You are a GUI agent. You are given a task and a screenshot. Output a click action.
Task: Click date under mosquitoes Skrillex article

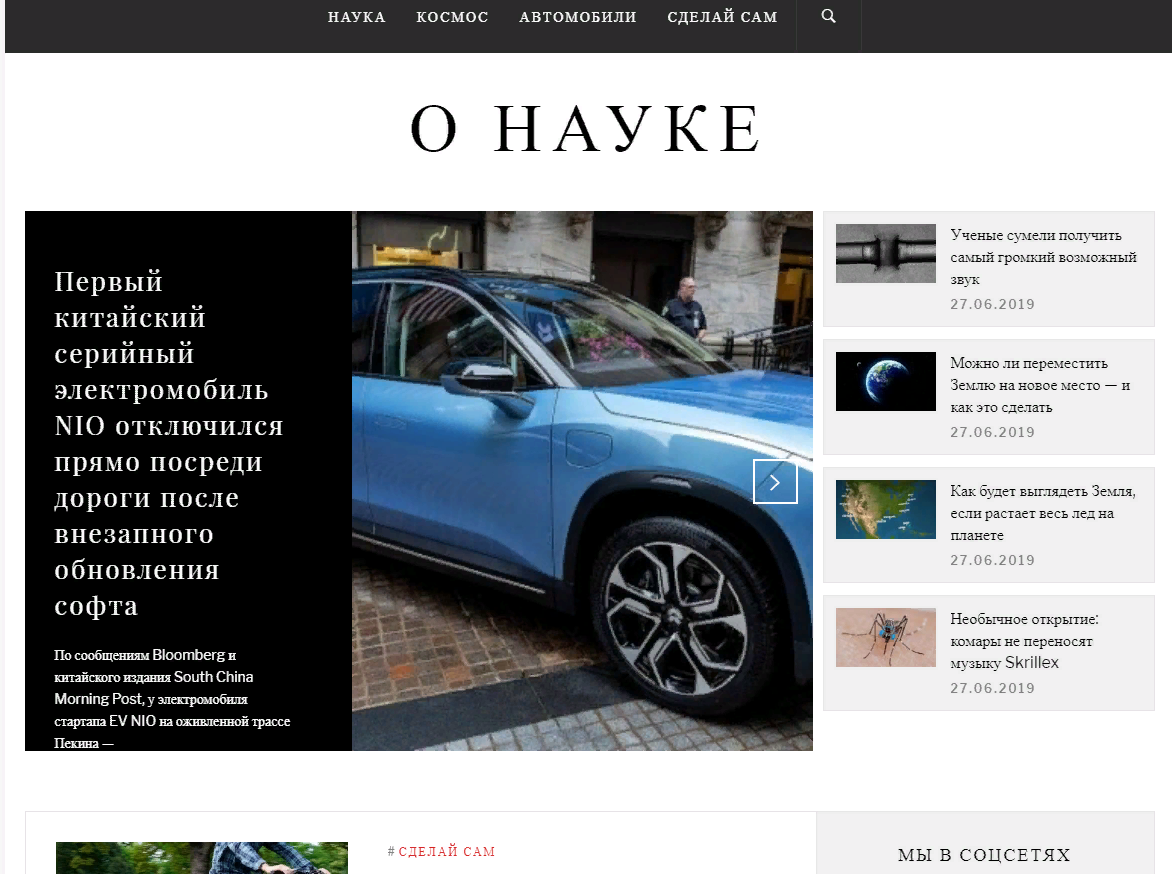point(992,688)
